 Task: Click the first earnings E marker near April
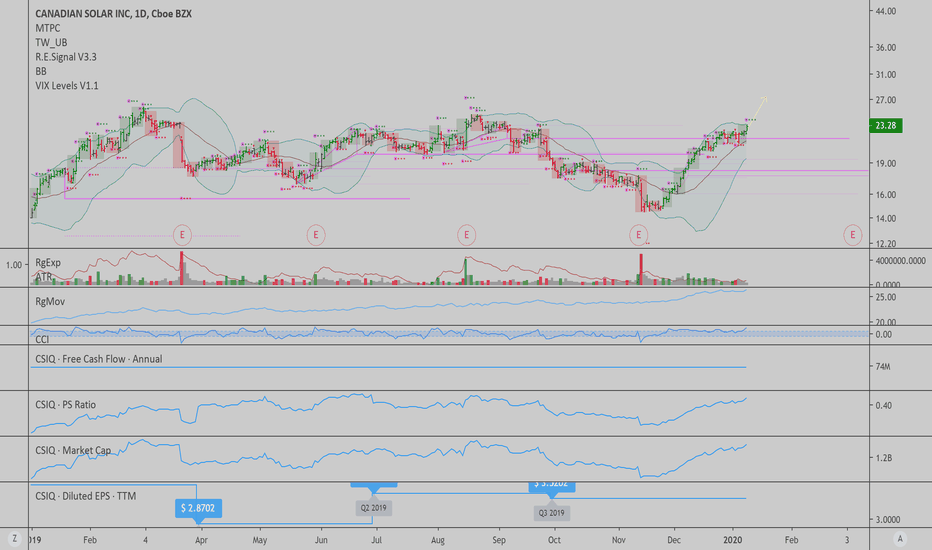coord(182,235)
